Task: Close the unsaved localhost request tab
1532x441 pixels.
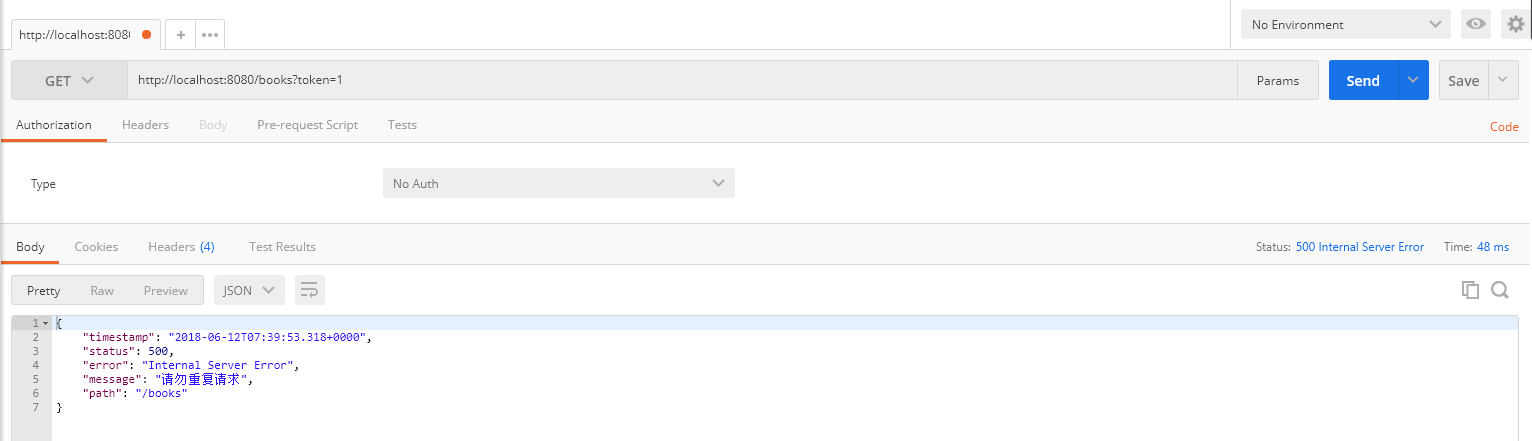Action: tap(147, 34)
